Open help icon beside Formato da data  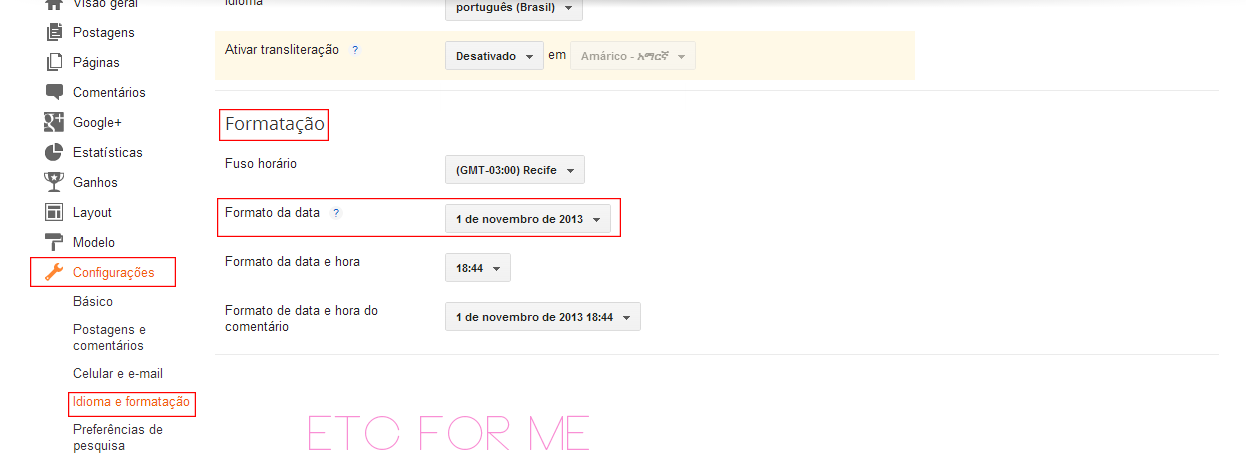[336, 213]
